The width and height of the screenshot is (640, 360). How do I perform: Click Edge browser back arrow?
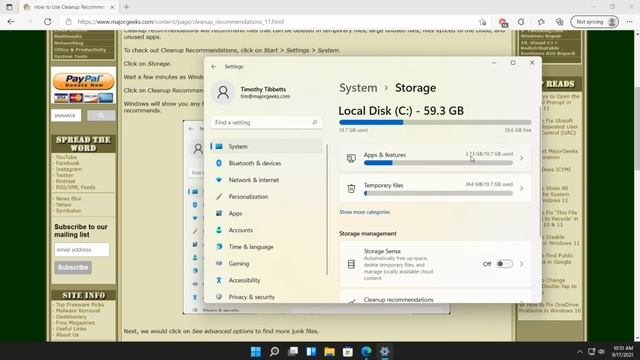click(x=11, y=22)
